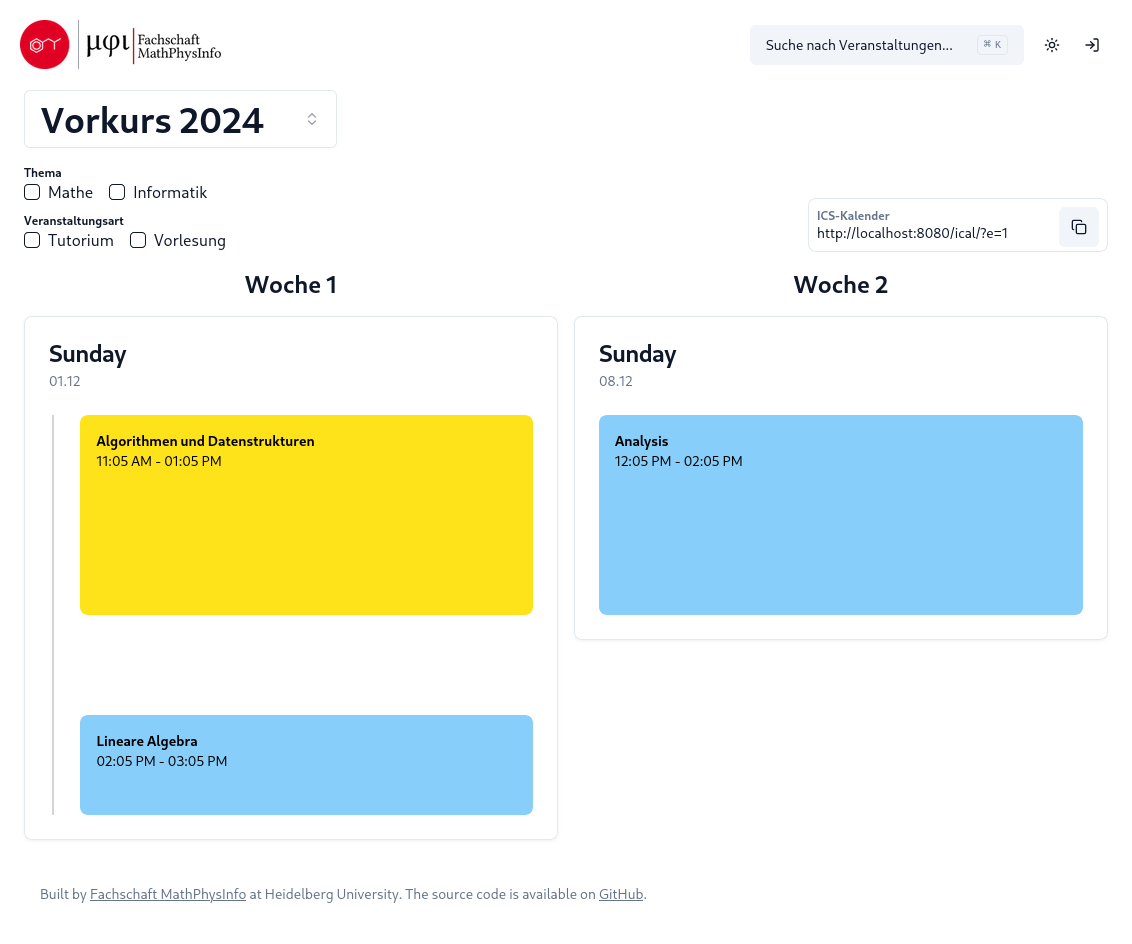Click the login arrow icon
1132x944 pixels.
(x=1092, y=45)
